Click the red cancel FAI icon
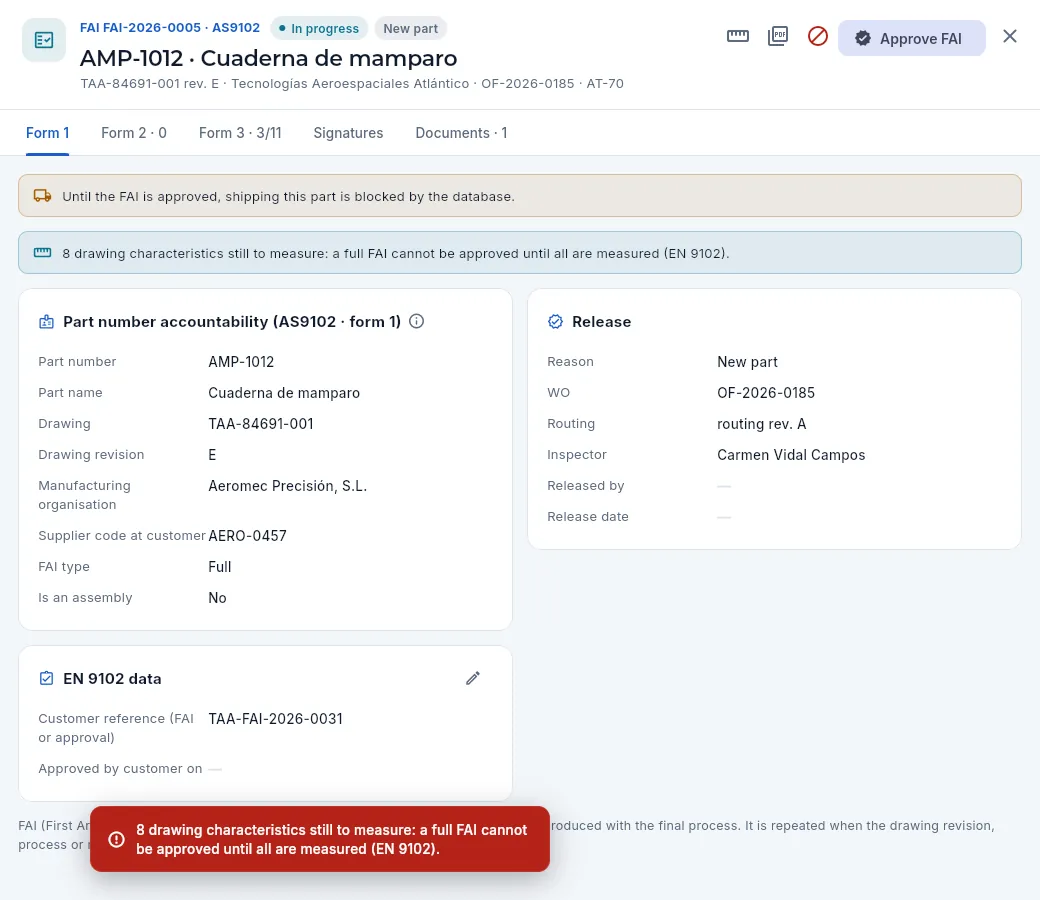 click(x=817, y=36)
